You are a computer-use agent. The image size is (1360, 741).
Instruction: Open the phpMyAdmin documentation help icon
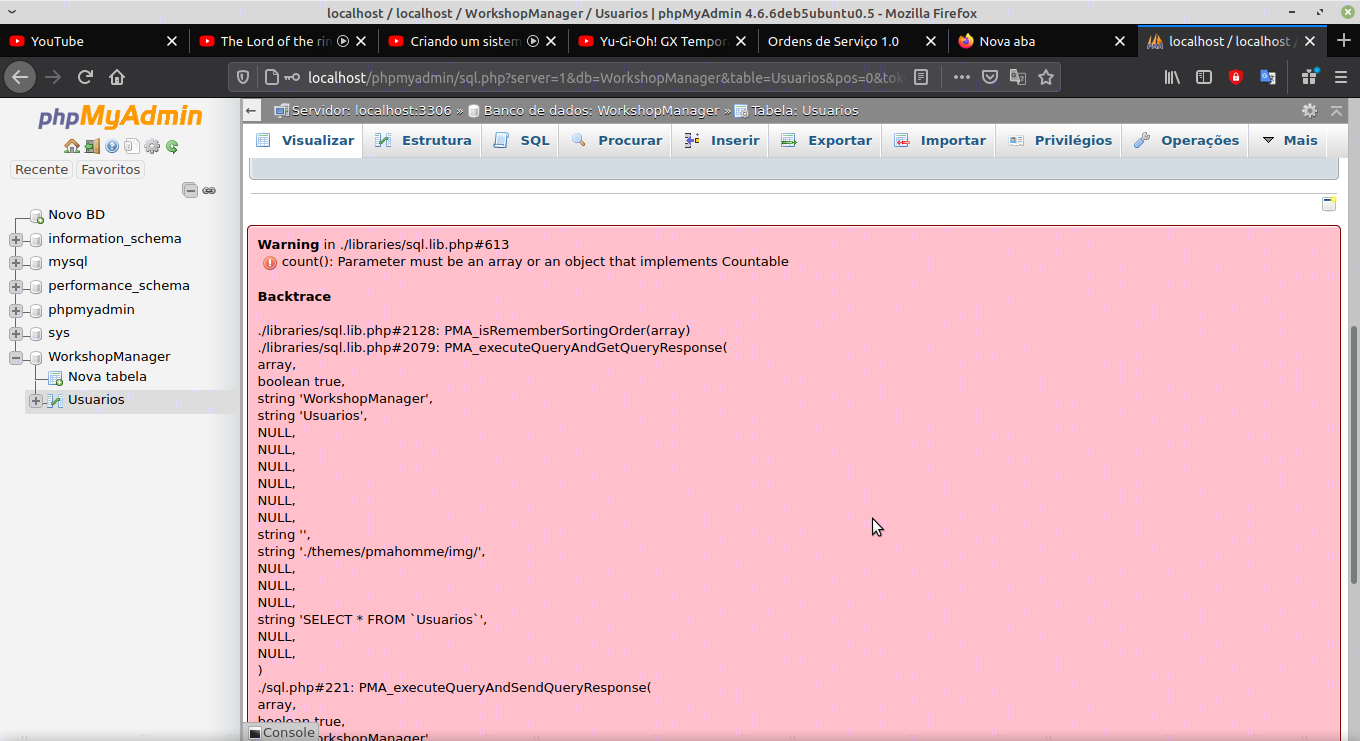pyautogui.click(x=112, y=146)
